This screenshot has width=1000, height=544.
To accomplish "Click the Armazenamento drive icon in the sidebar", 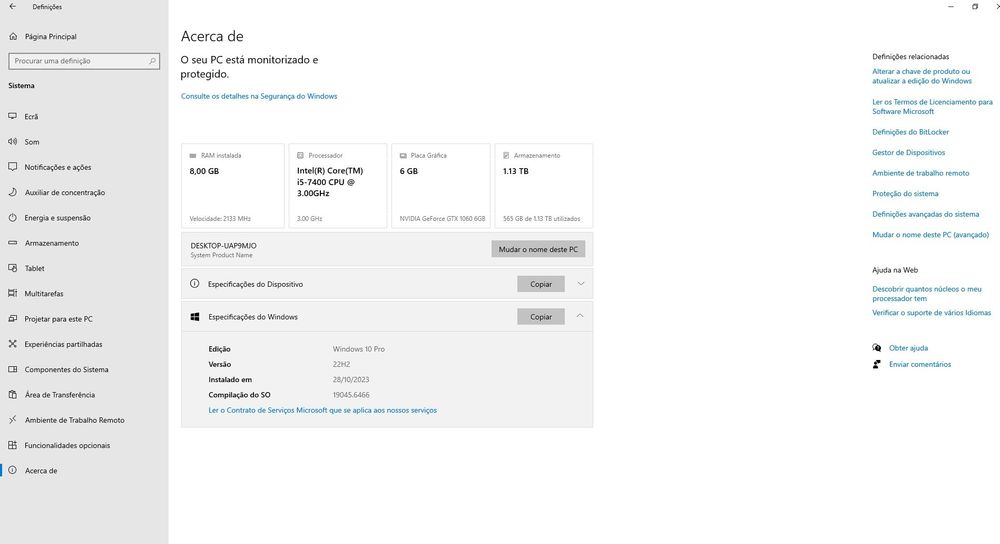I will tap(13, 243).
